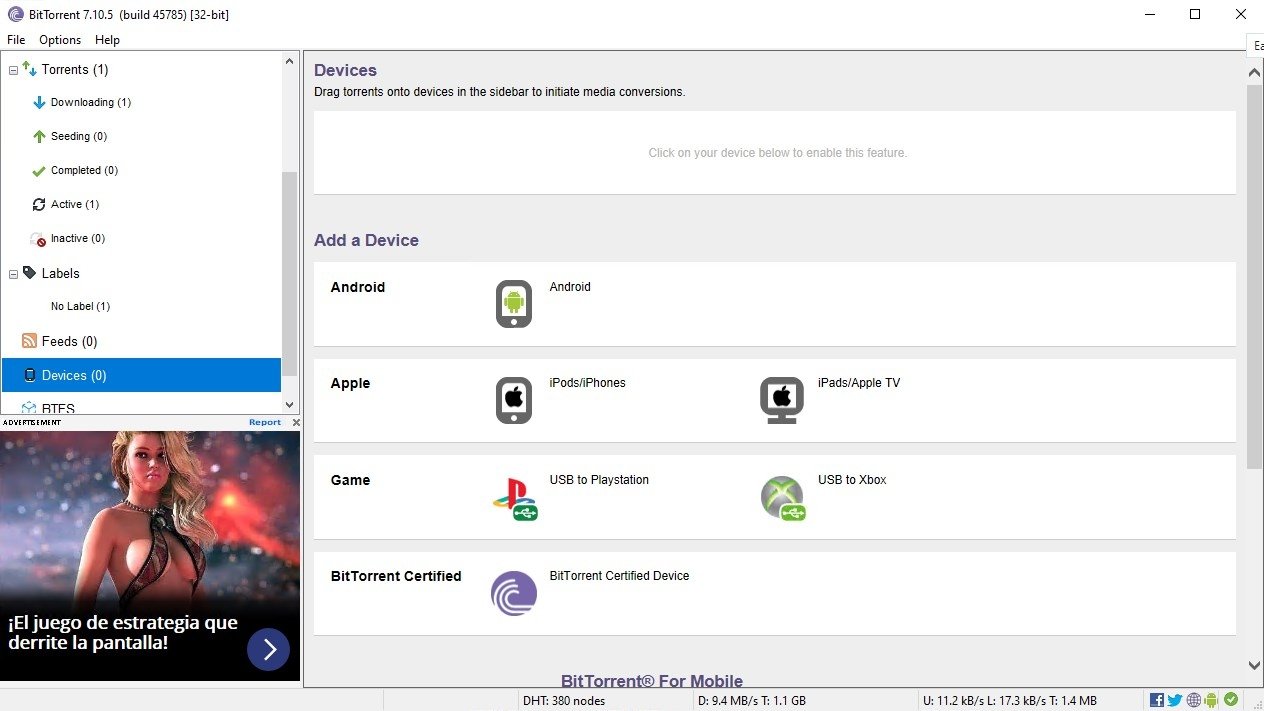1264x711 pixels.
Task: Click main panel scrollbar down arrow
Action: [x=1254, y=665]
